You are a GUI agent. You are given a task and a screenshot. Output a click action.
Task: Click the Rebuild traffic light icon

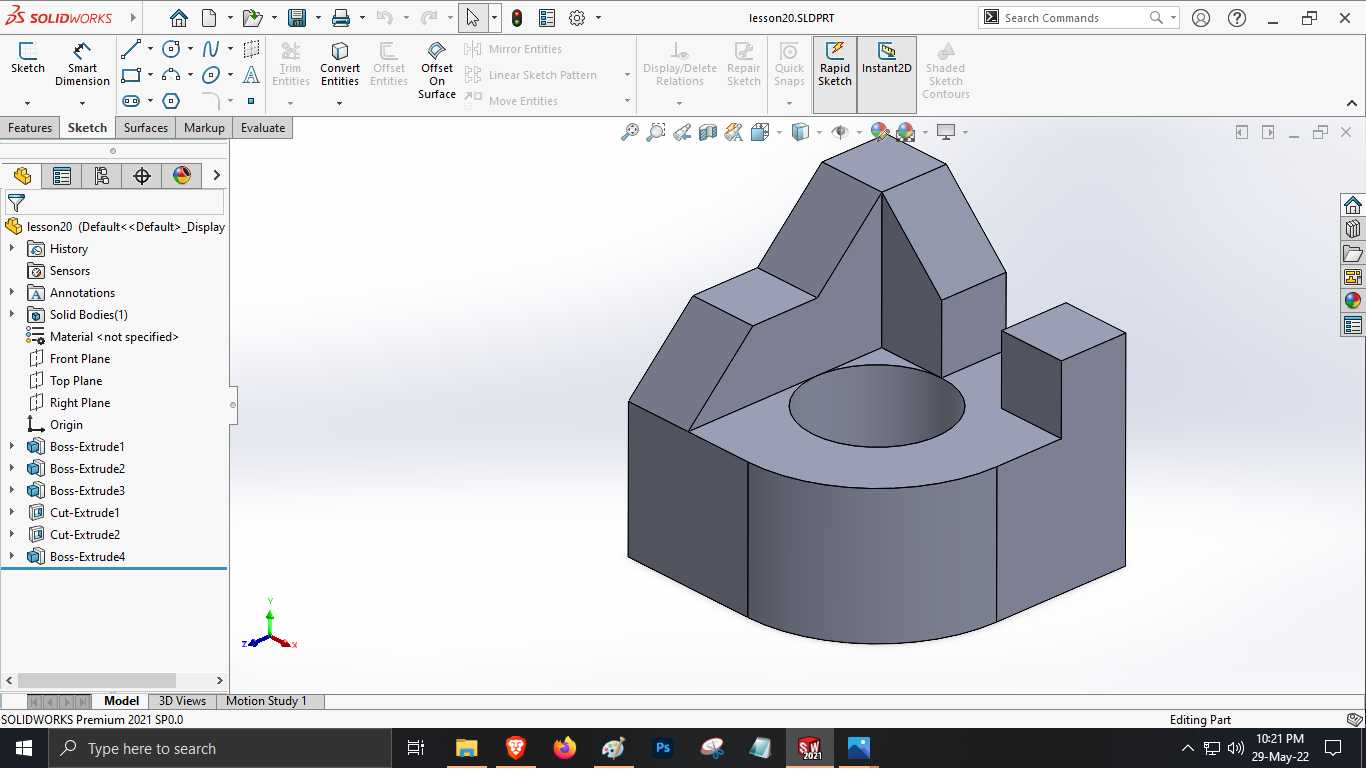[x=517, y=18]
